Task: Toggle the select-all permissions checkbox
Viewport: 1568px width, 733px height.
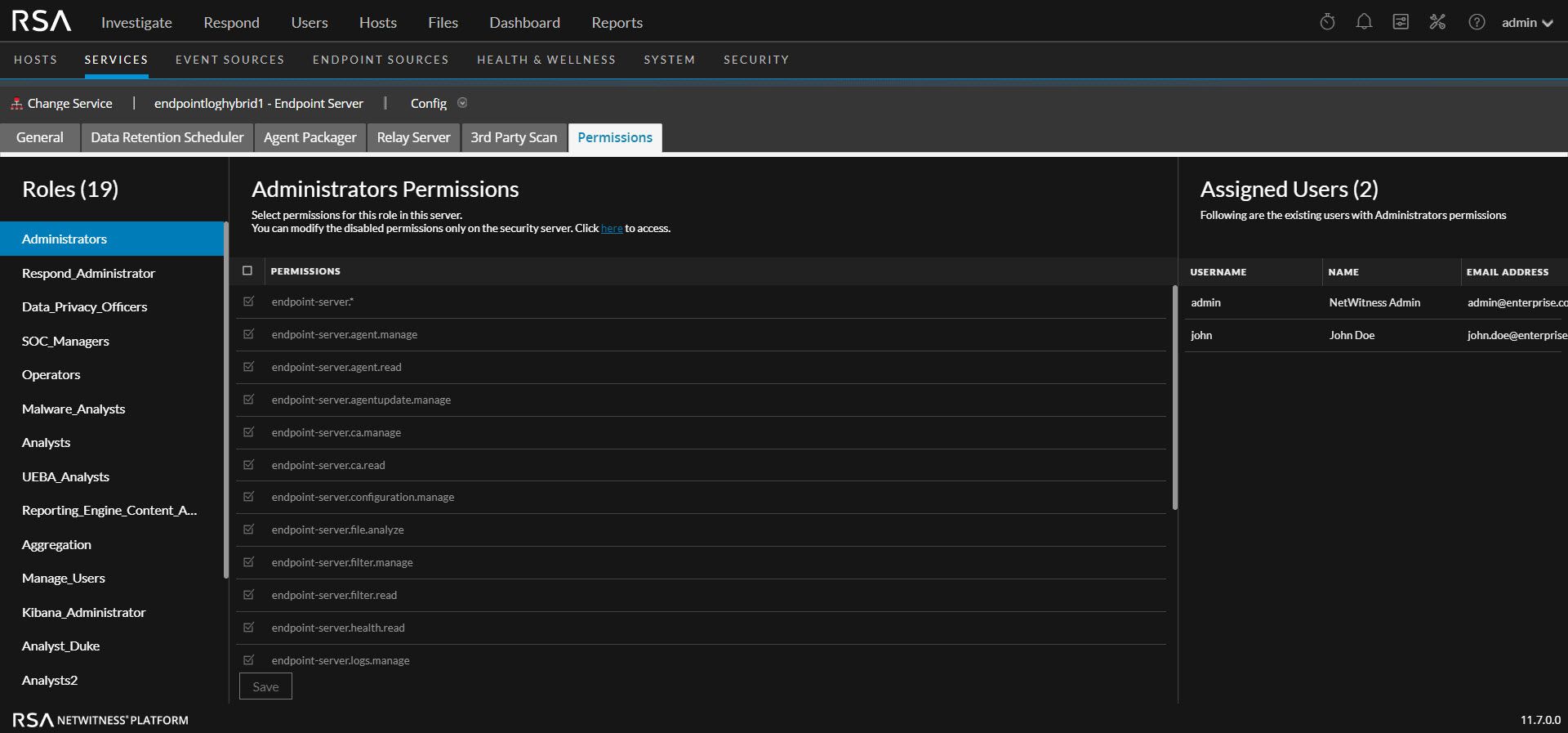Action: [247, 270]
